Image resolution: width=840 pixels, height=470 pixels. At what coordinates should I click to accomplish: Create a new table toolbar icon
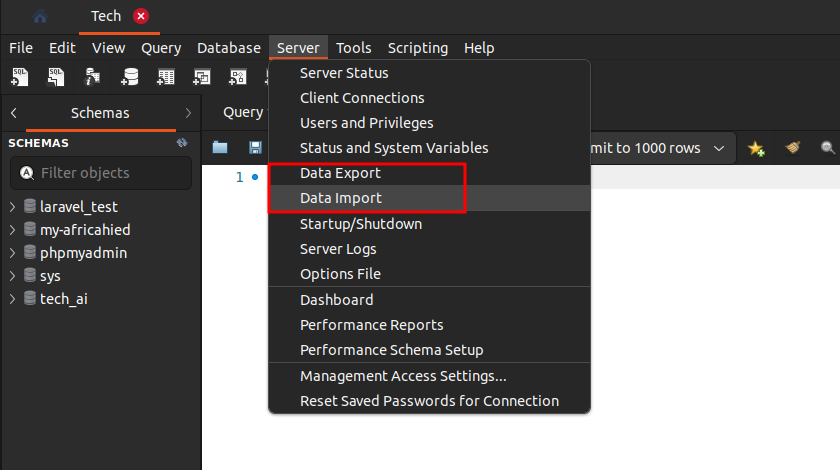pos(166,77)
